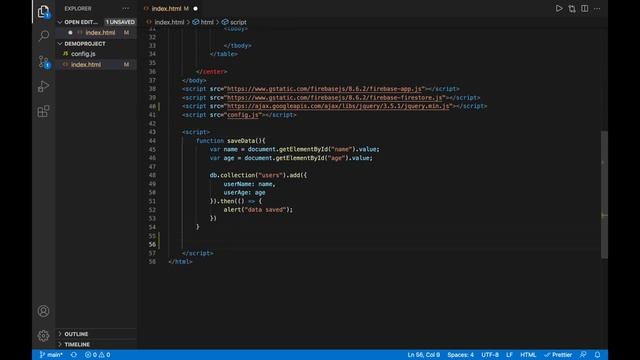The image size is (640, 360).
Task: Click the userName: name line
Action: (x=249, y=184)
